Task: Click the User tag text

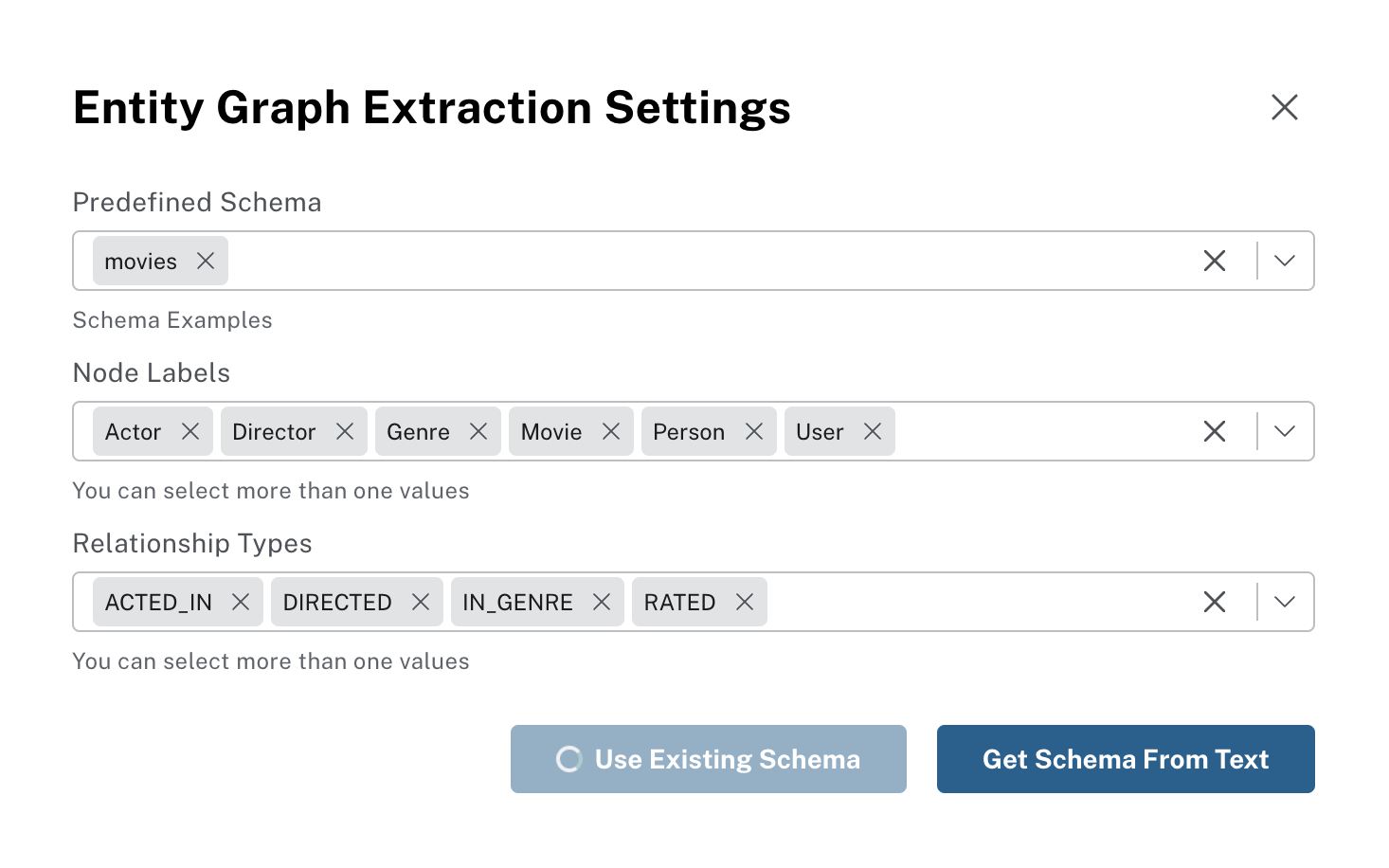Action: [x=820, y=432]
